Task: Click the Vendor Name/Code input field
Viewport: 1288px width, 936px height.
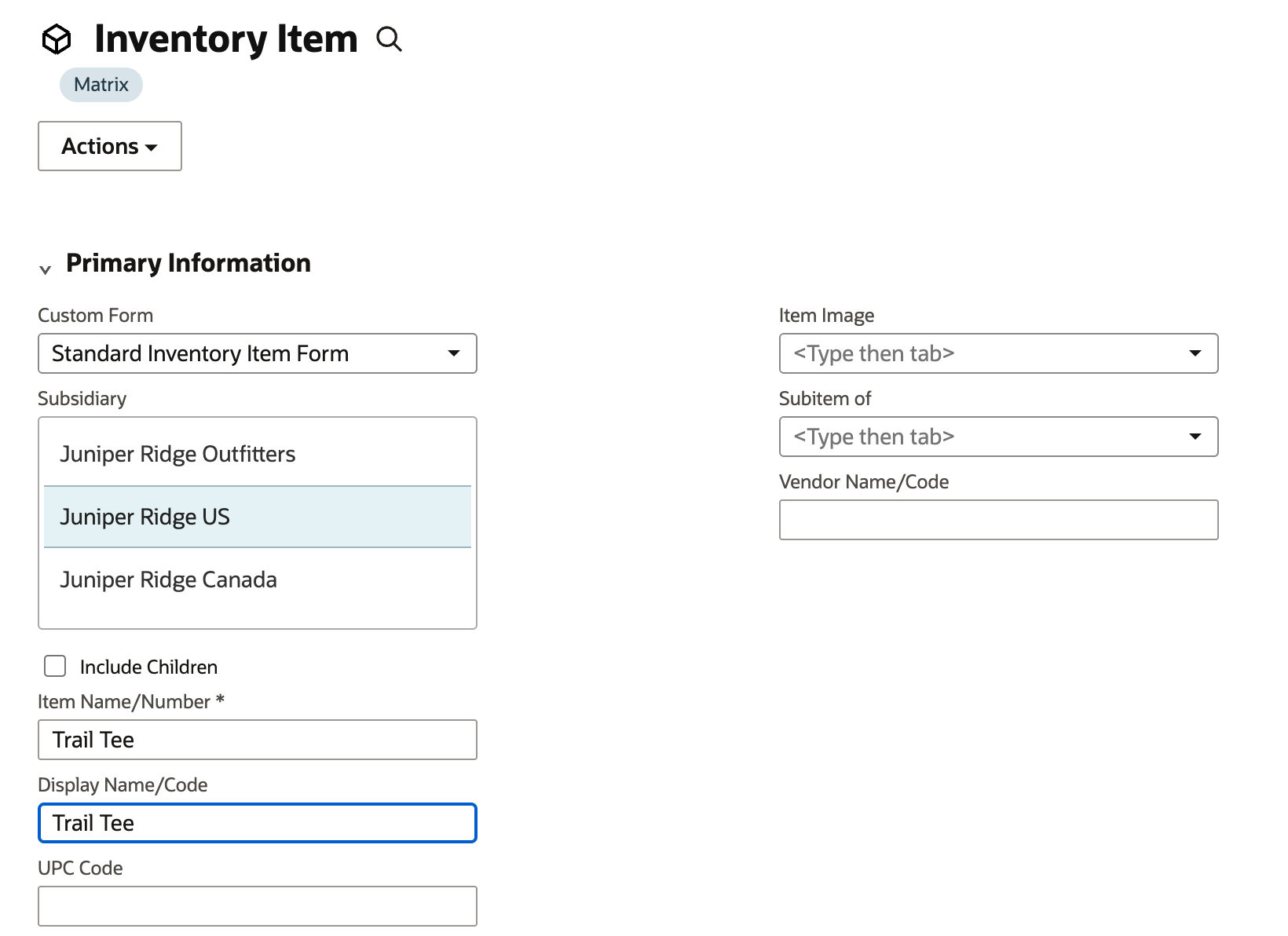Action: point(999,520)
